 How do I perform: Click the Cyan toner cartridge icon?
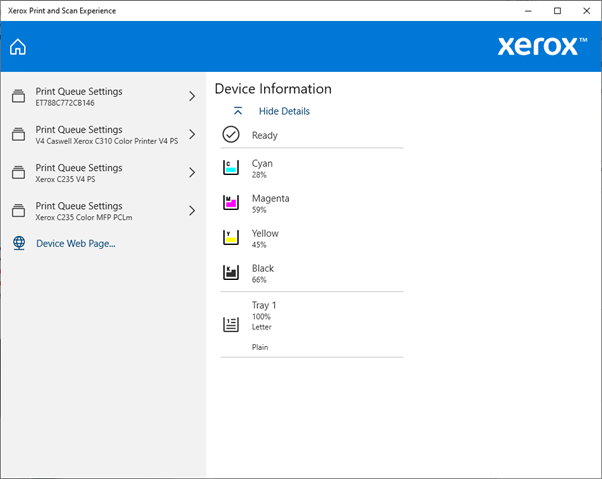[231, 167]
